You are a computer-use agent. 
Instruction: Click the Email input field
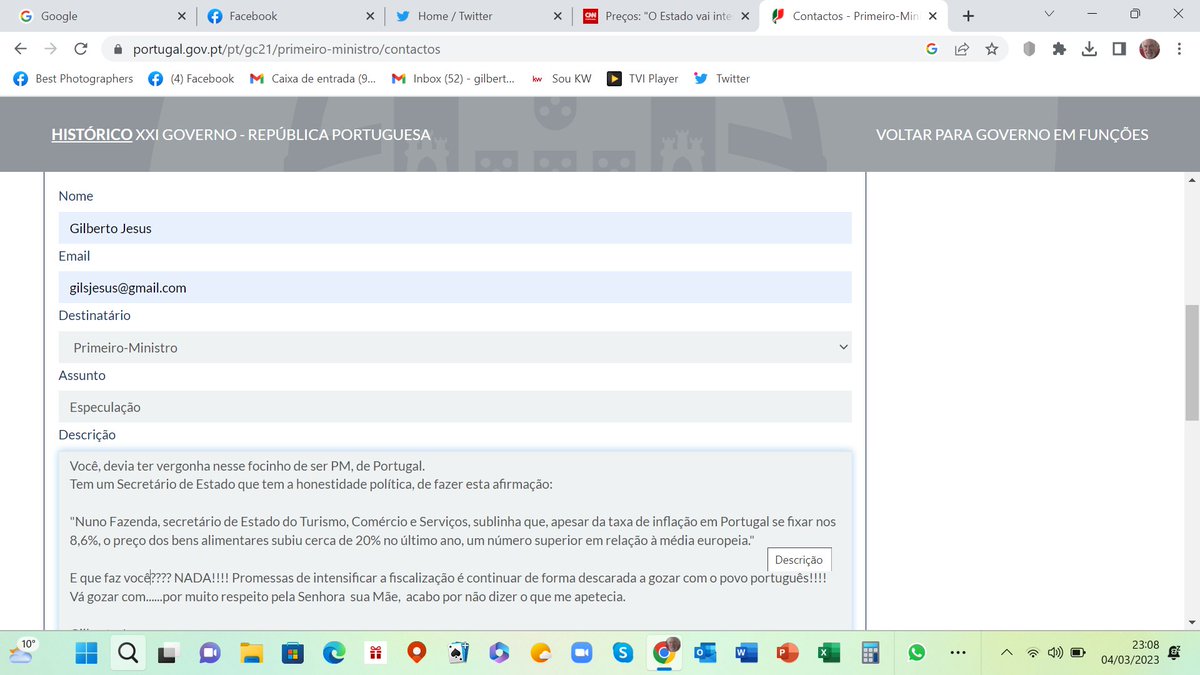click(x=455, y=288)
